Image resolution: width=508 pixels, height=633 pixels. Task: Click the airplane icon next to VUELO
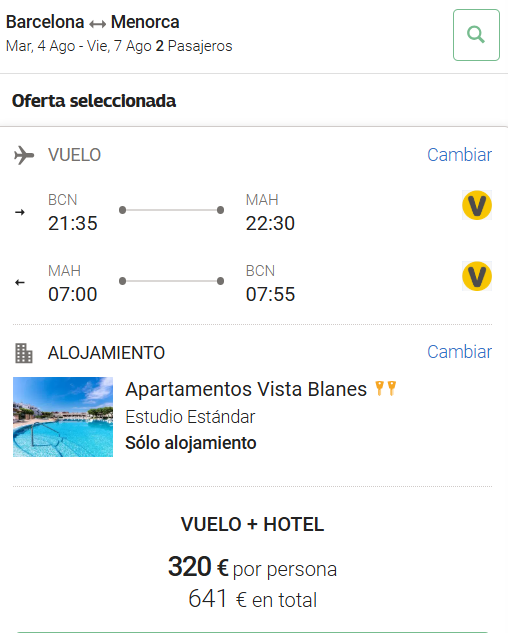[24, 155]
